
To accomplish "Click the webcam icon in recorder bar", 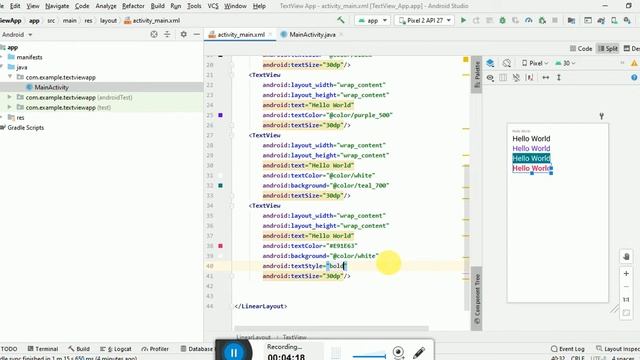I will click(x=398, y=352).
